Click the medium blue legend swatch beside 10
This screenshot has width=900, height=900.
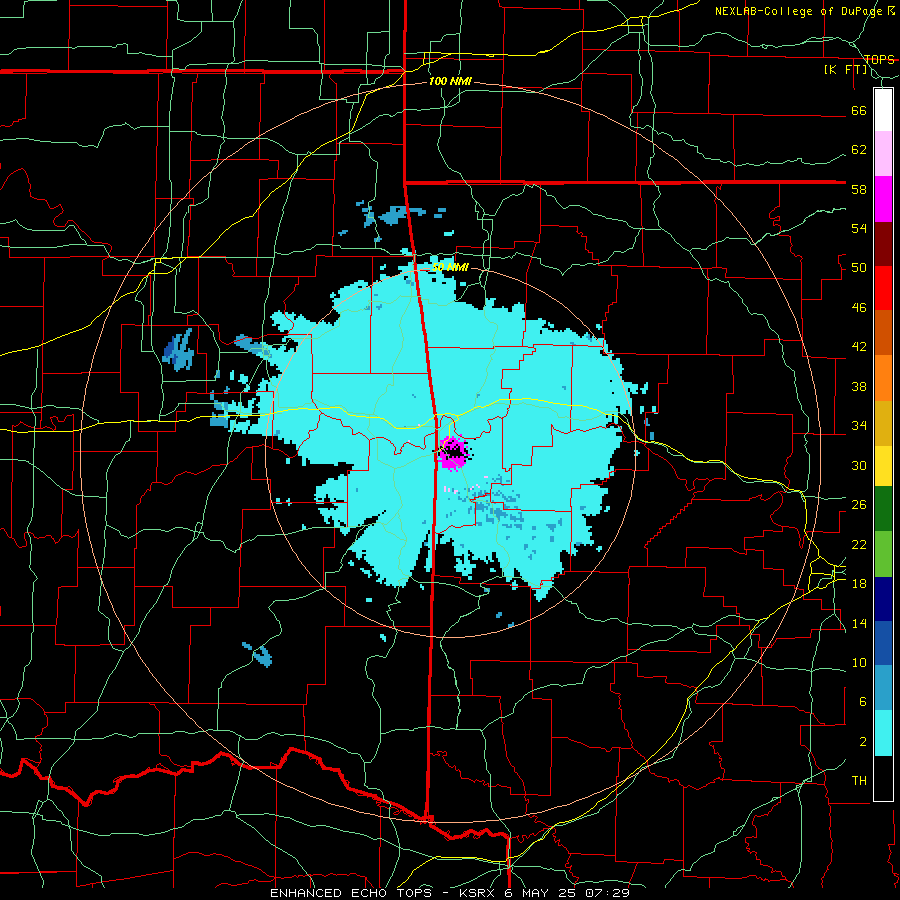pos(883,643)
